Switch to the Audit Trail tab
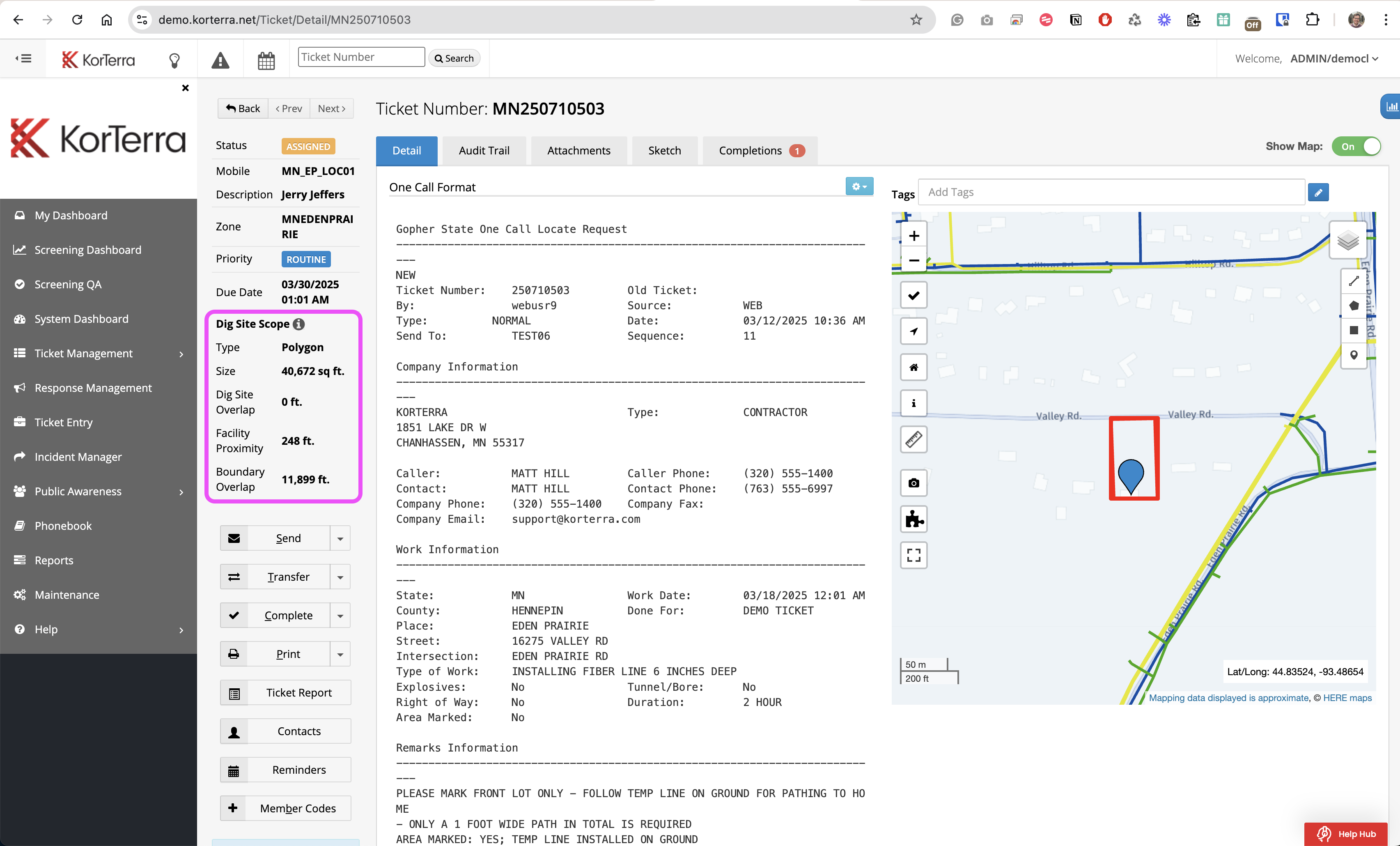This screenshot has height=846, width=1400. [x=484, y=151]
